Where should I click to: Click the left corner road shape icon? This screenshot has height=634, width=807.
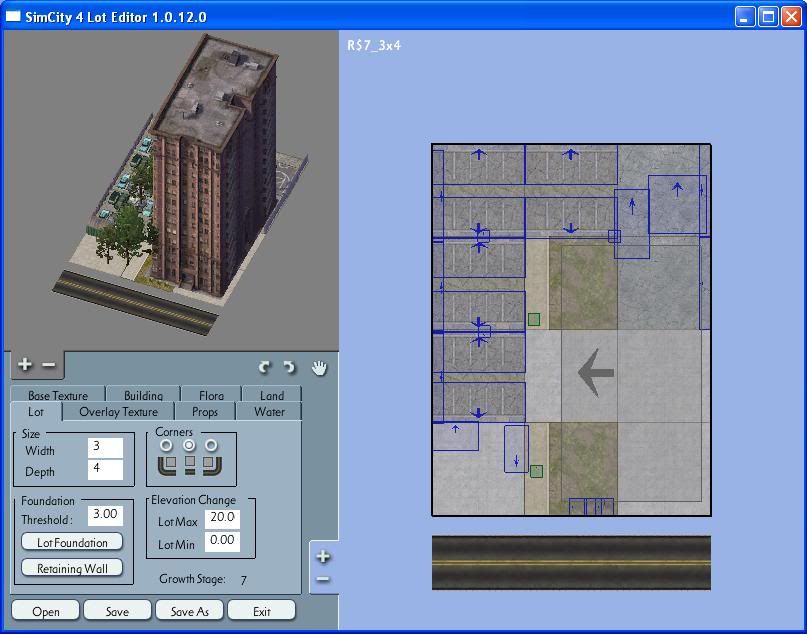167,465
